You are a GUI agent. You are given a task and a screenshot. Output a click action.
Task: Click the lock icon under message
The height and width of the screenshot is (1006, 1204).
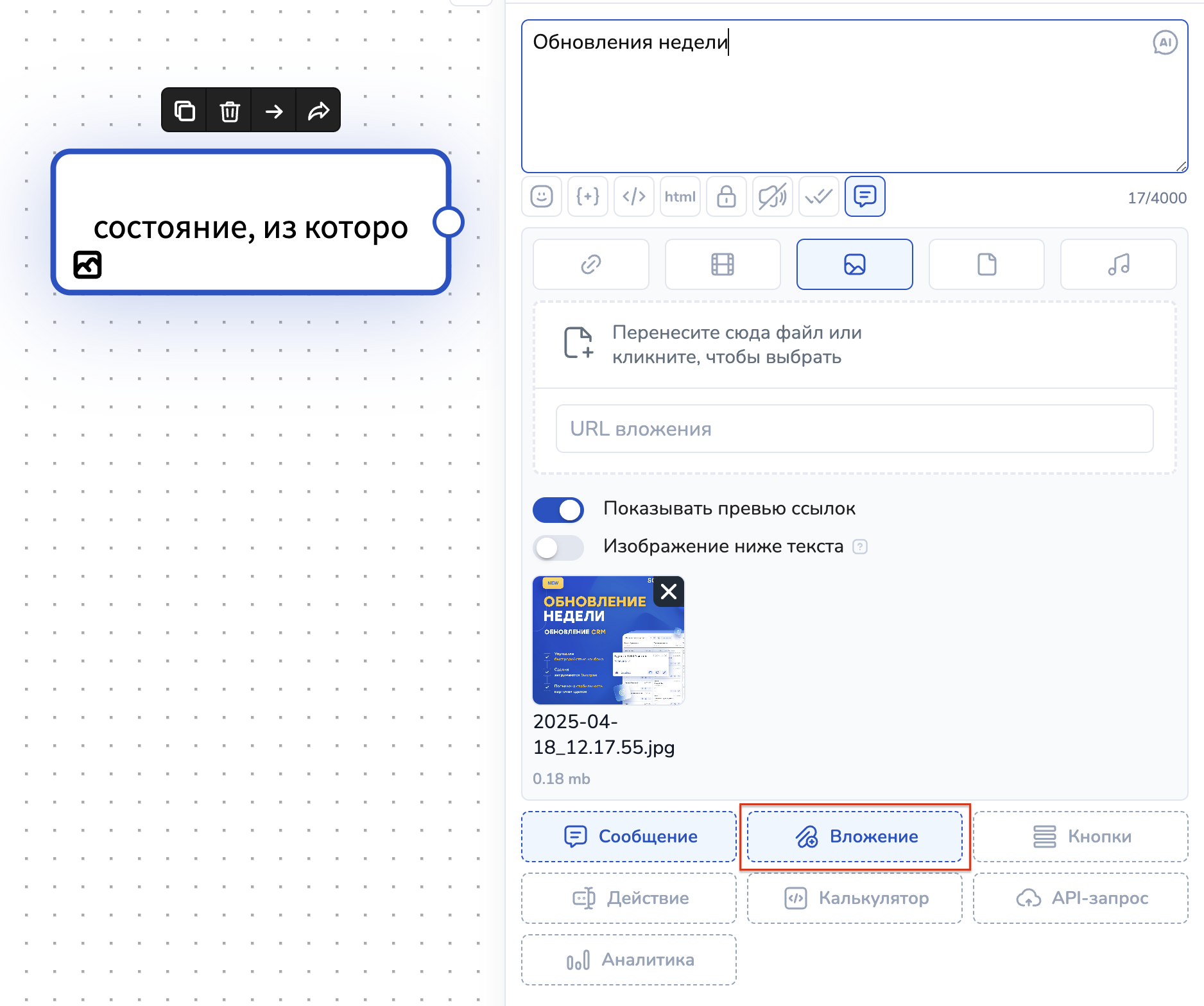(727, 196)
